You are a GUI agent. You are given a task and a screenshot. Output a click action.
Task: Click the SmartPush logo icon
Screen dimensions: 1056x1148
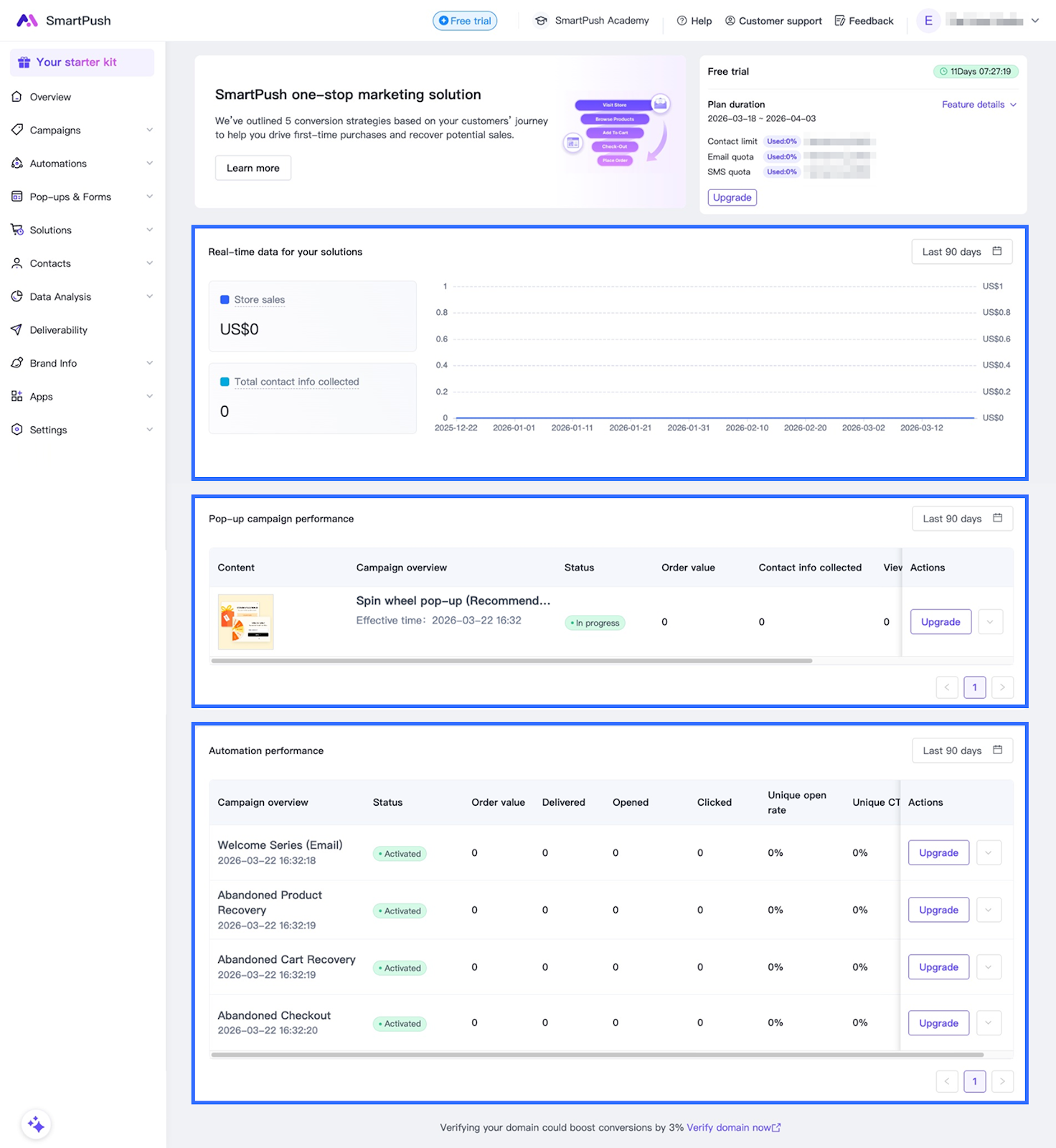[27, 21]
